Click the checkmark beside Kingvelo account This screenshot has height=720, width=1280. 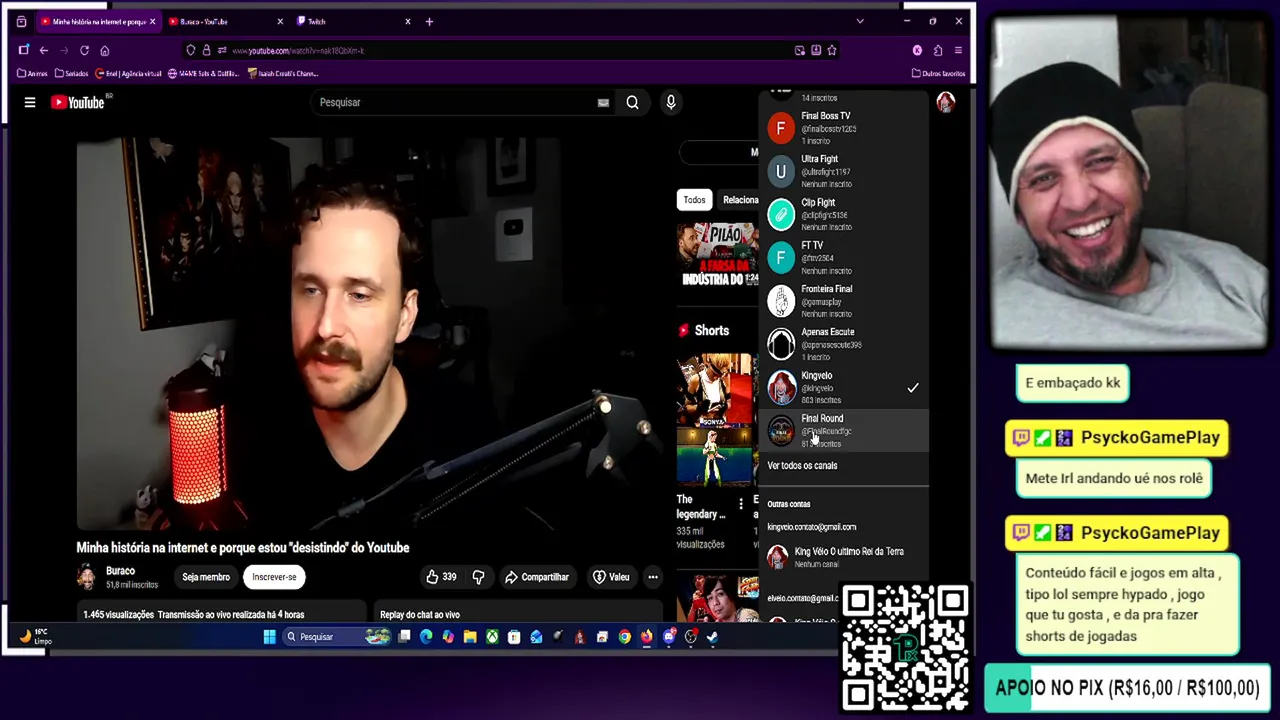coord(912,388)
